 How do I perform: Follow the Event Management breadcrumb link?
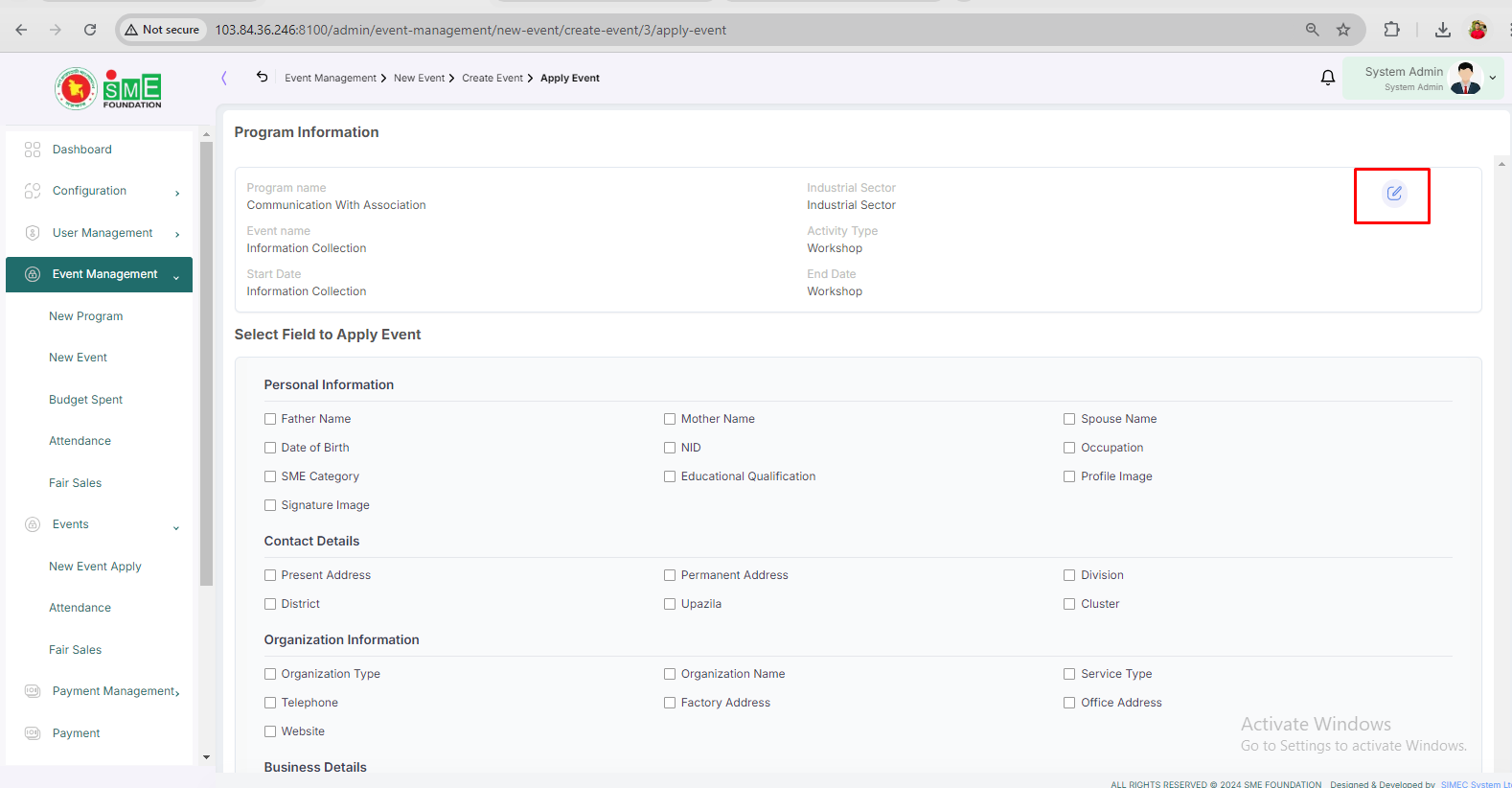331,79
